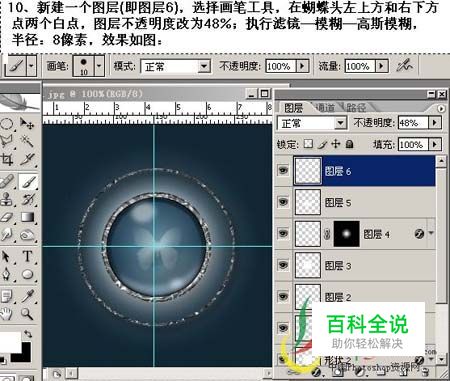Image resolution: width=450 pixels, height=381 pixels.
Task: Open brush 模式 blend mode dropdown
Action: (x=204, y=66)
